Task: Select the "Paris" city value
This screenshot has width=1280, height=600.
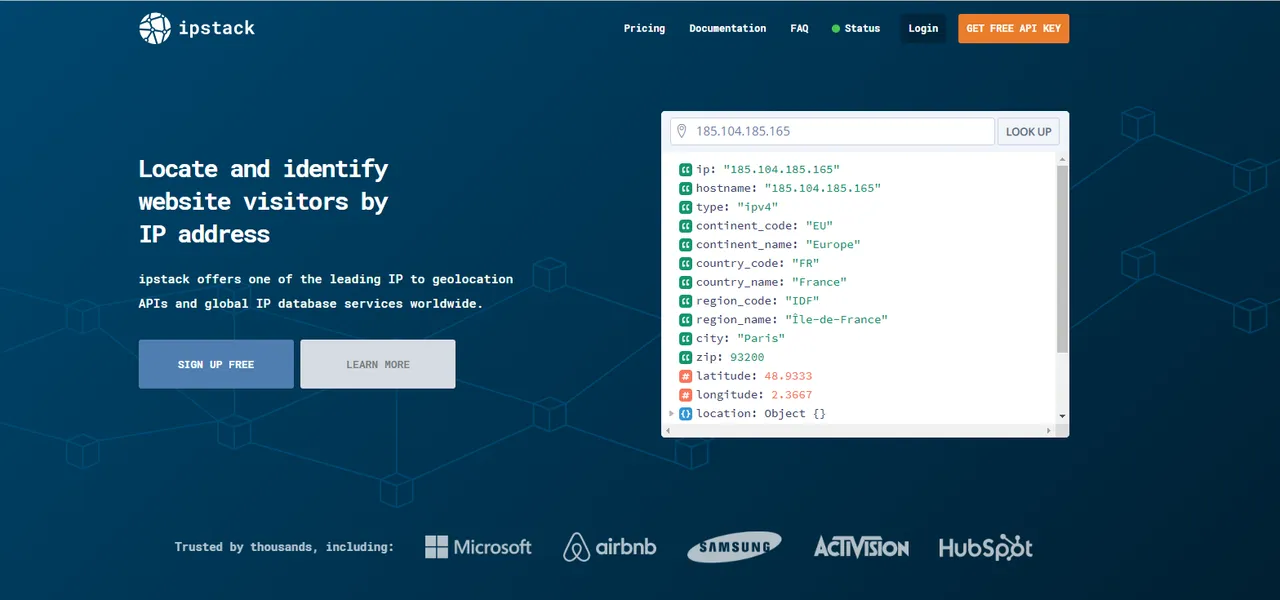Action: tap(760, 339)
